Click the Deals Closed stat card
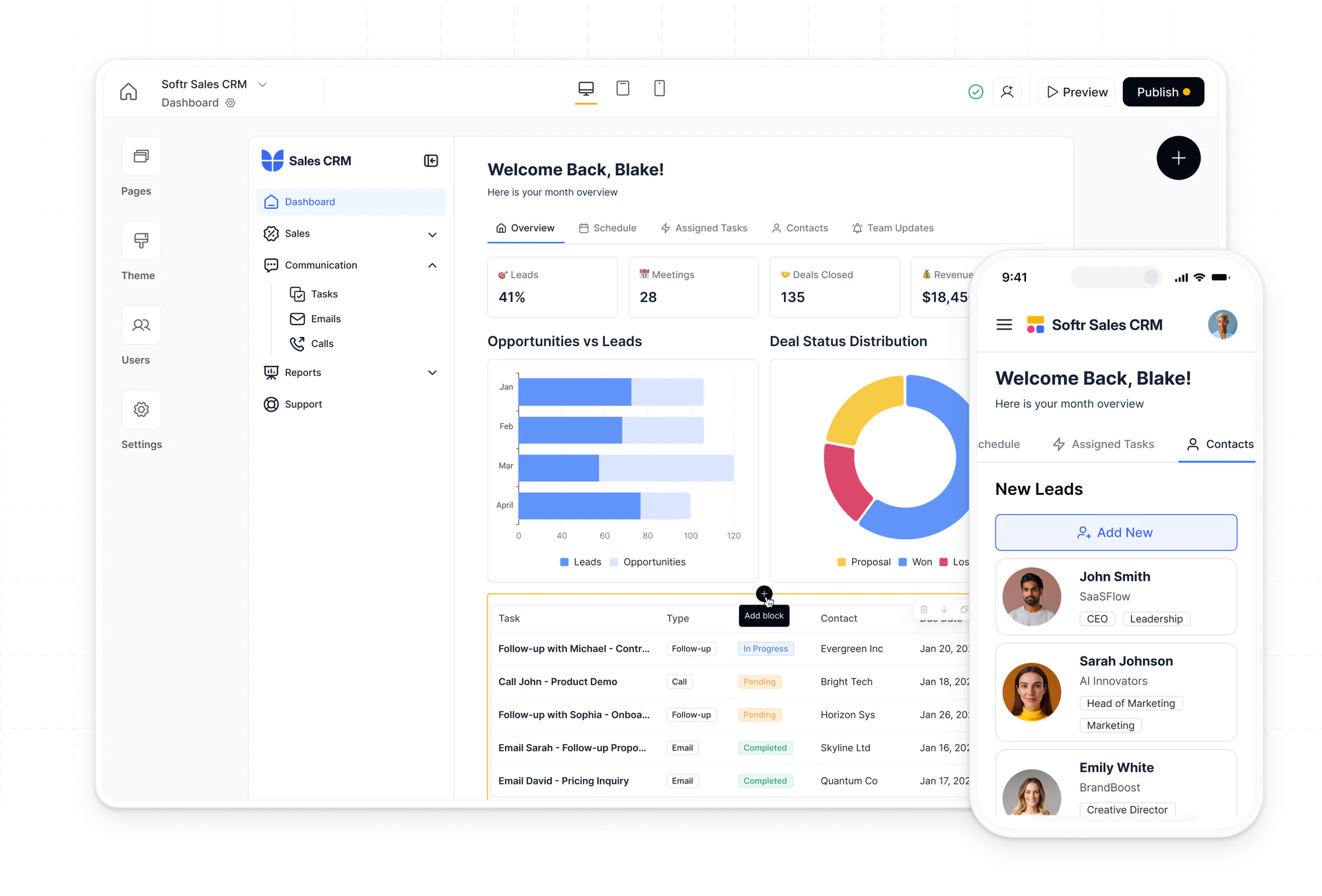 click(835, 287)
